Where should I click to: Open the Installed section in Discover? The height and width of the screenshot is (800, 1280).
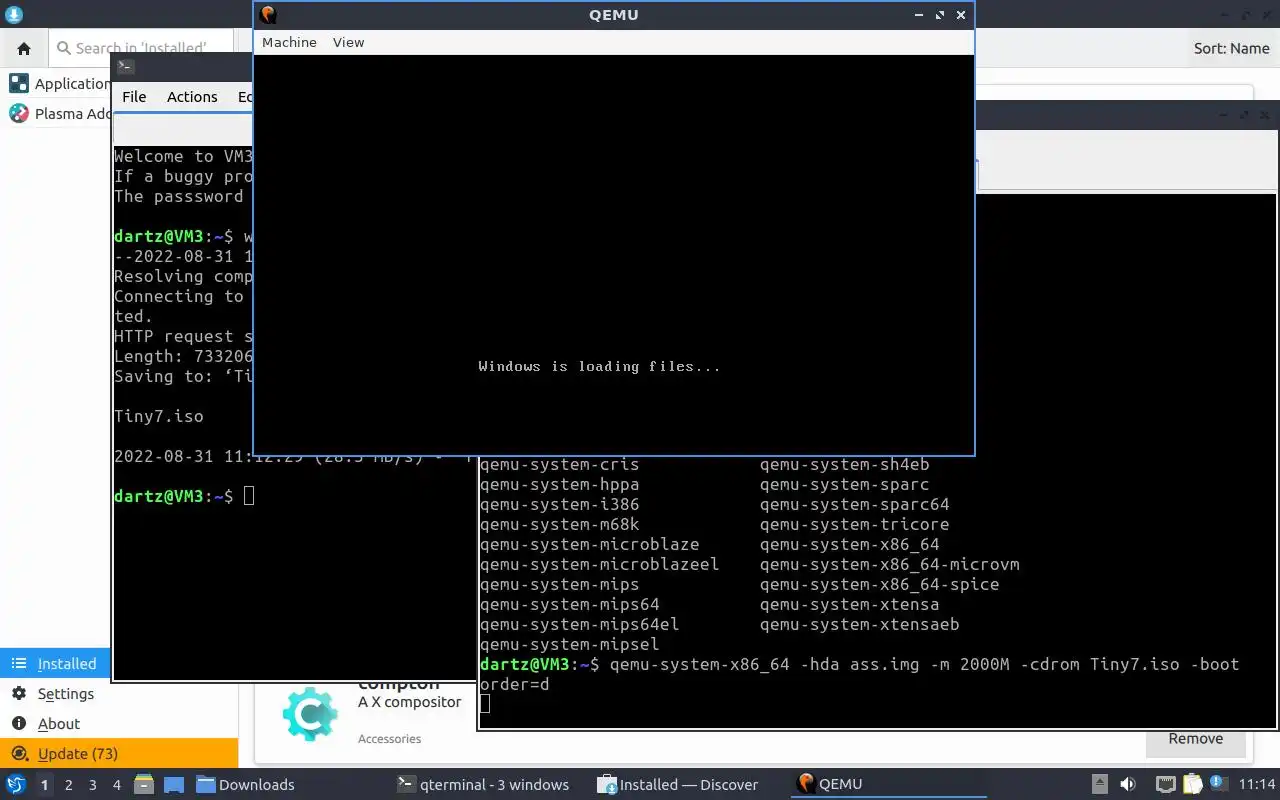point(56,663)
